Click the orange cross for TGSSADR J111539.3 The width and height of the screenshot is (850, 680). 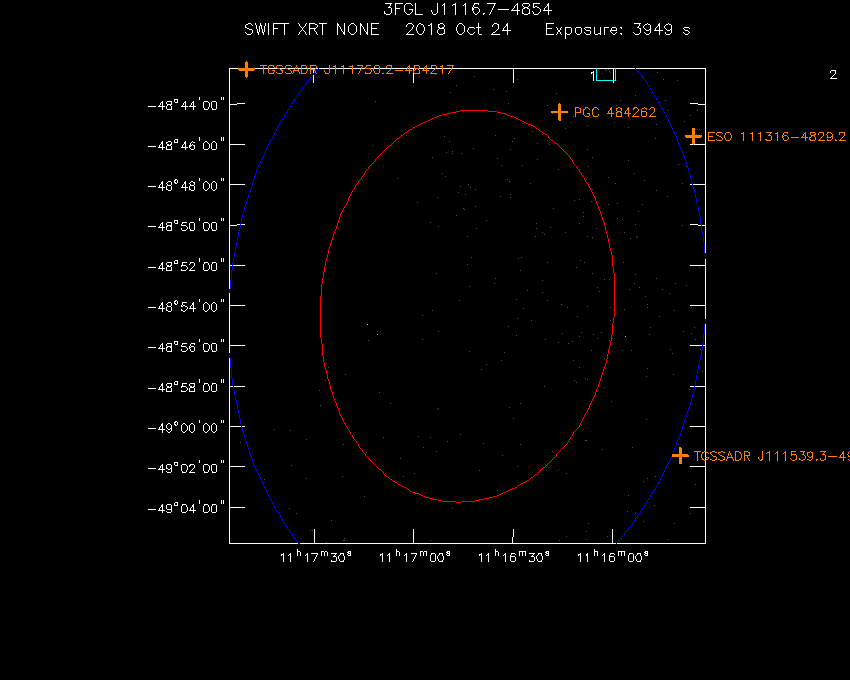(680, 456)
